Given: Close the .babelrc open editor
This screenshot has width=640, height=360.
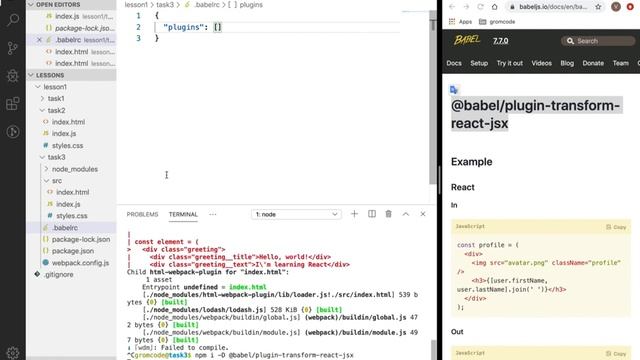Looking at the screenshot, I should click(39, 40).
